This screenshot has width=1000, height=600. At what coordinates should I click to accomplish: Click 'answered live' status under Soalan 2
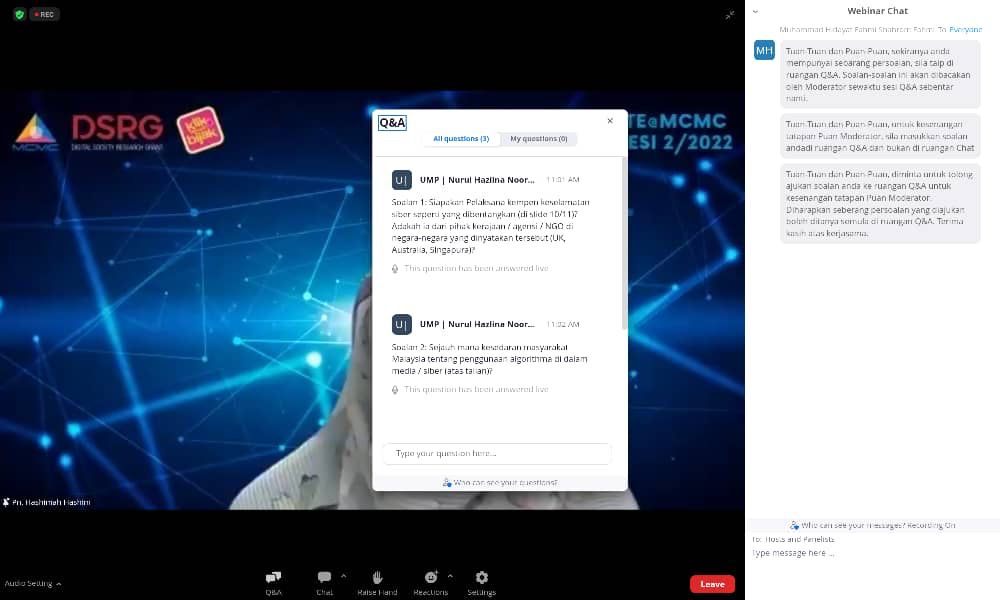(x=476, y=390)
